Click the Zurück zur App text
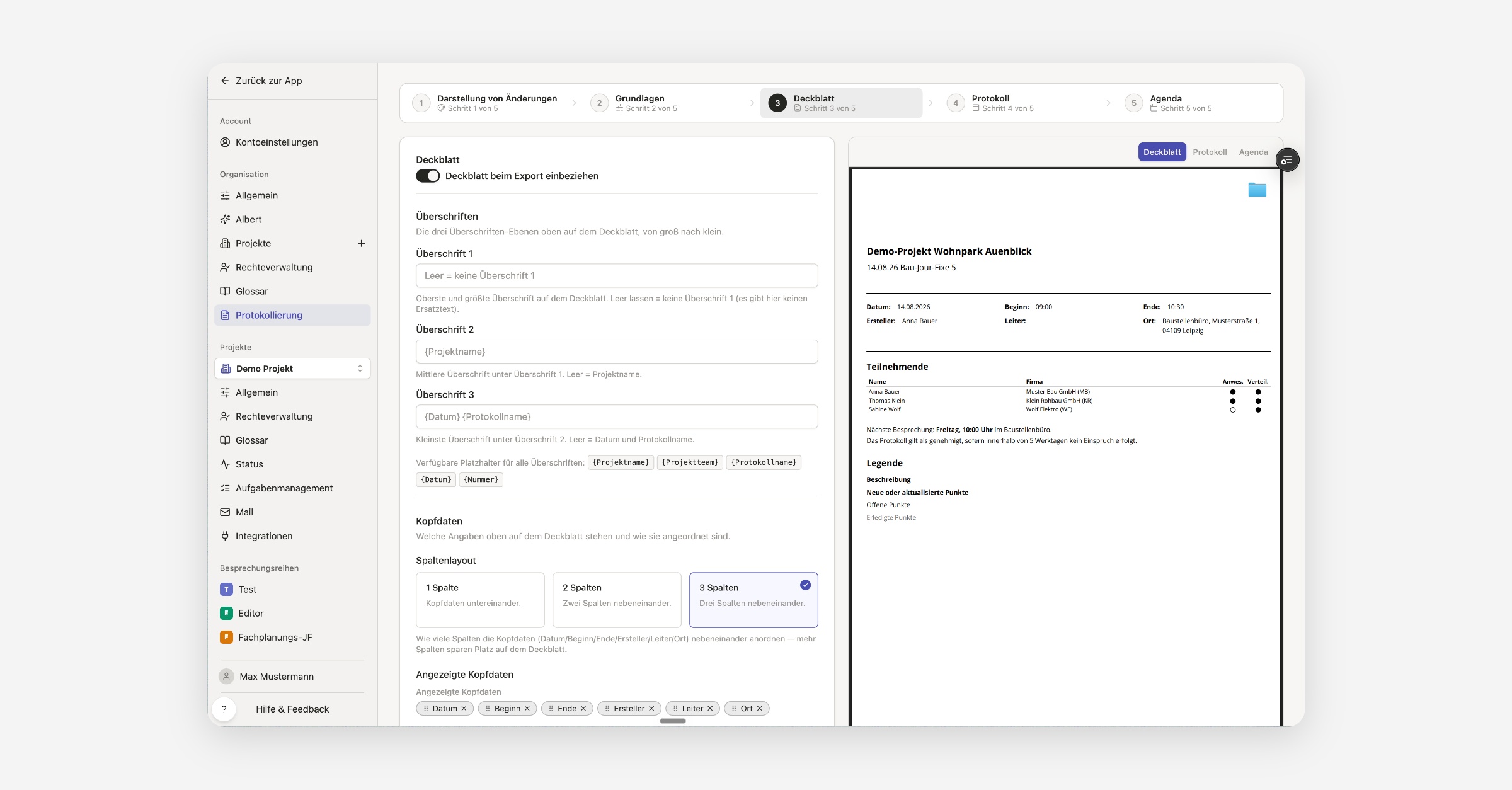The width and height of the screenshot is (1512, 790). tap(269, 81)
